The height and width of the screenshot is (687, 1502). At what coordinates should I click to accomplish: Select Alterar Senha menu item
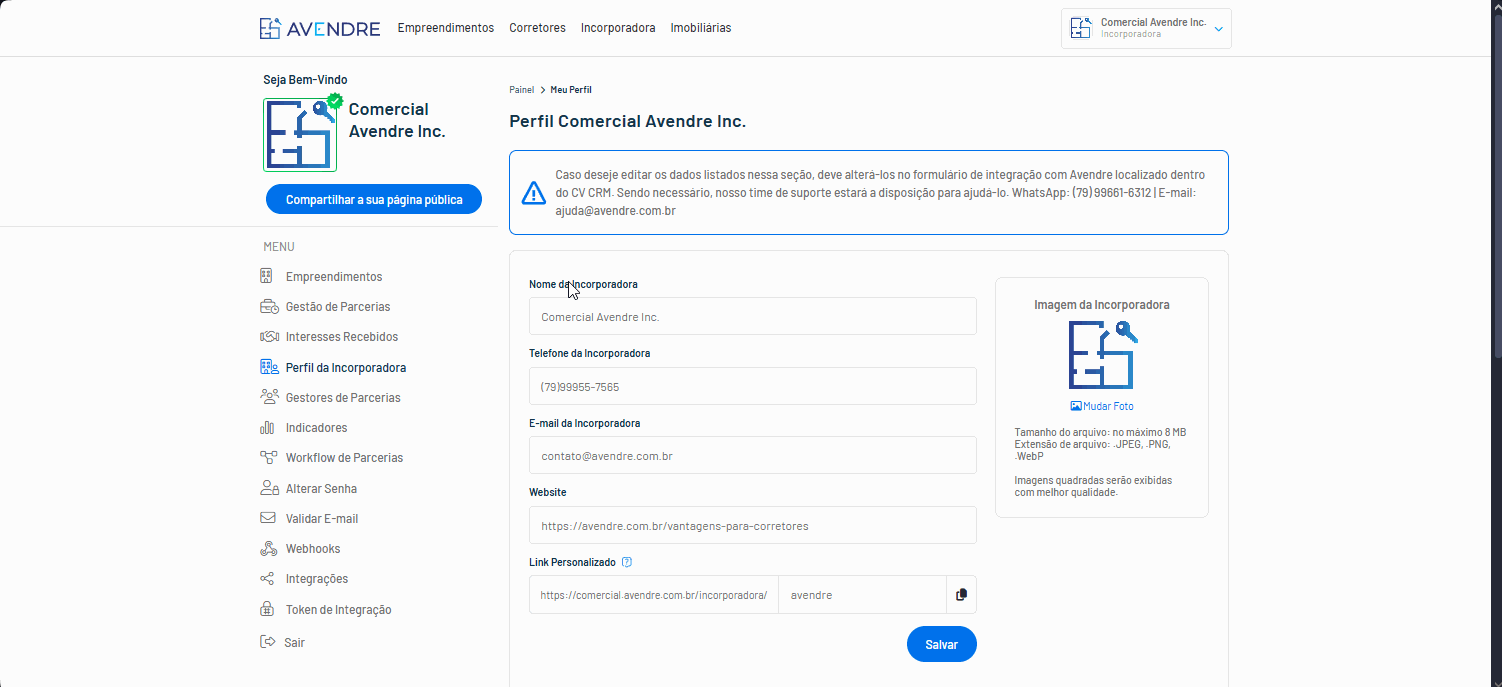tap(322, 488)
